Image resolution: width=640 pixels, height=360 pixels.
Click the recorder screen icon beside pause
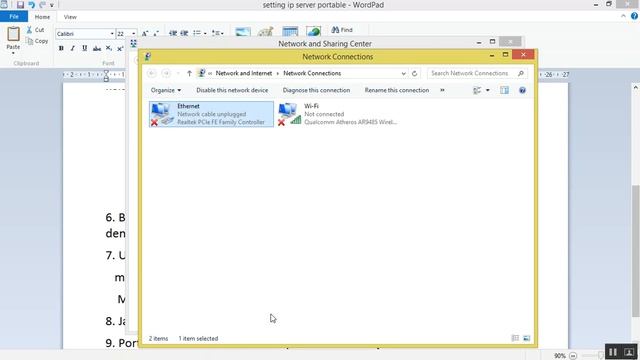point(629,352)
